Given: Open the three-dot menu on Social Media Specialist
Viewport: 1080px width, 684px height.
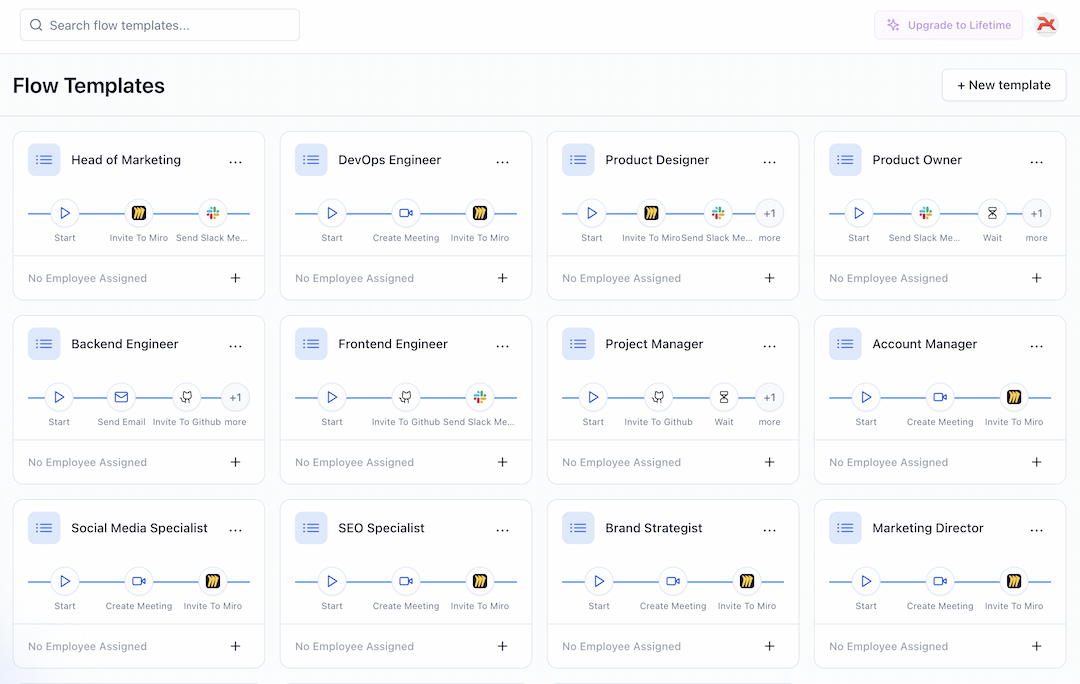Looking at the screenshot, I should [236, 527].
